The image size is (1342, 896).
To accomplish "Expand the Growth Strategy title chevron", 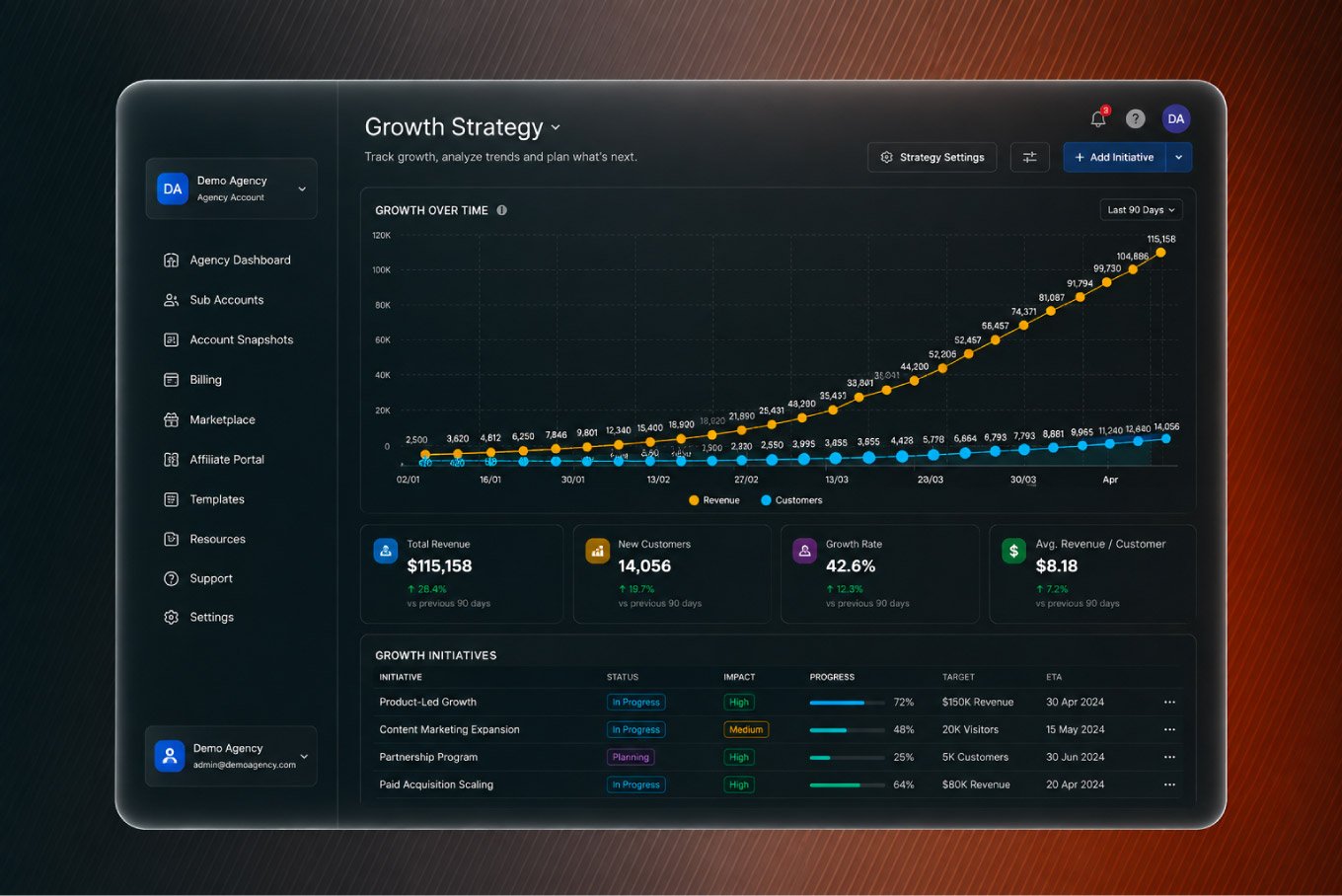I will point(556,127).
